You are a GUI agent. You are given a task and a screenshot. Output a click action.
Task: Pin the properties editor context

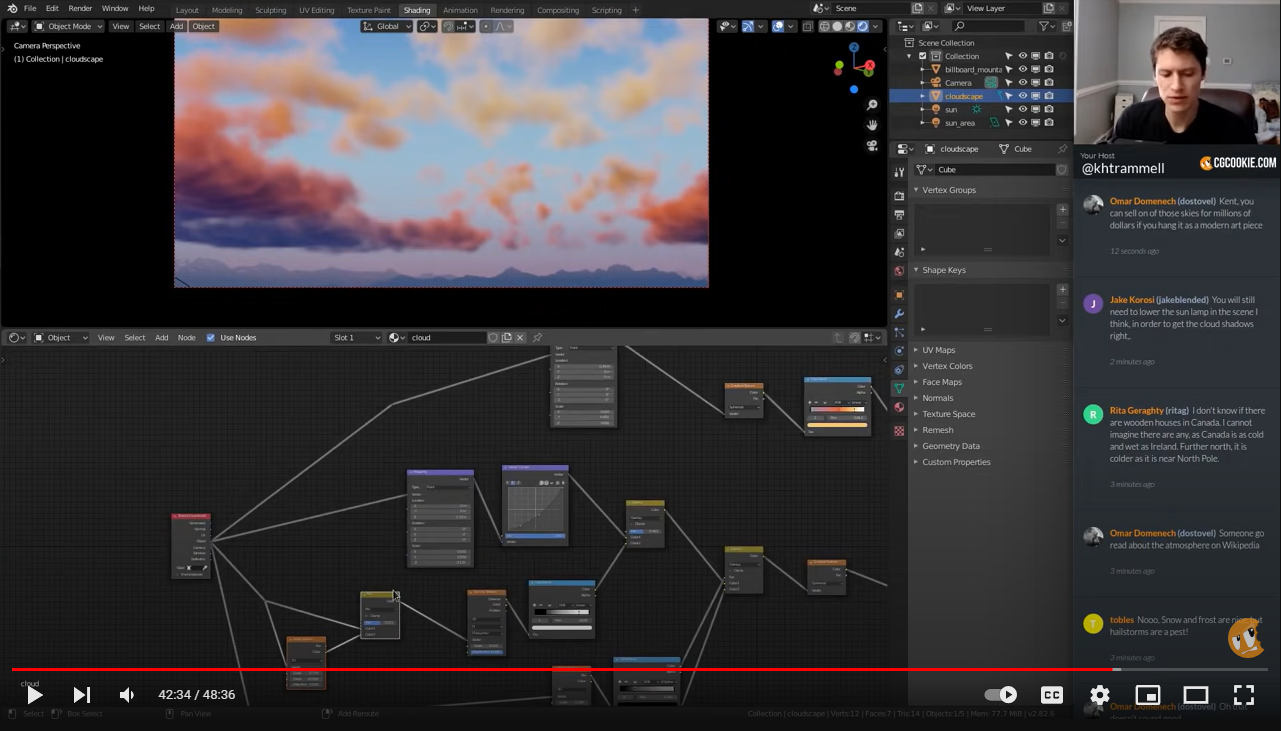[1062, 149]
